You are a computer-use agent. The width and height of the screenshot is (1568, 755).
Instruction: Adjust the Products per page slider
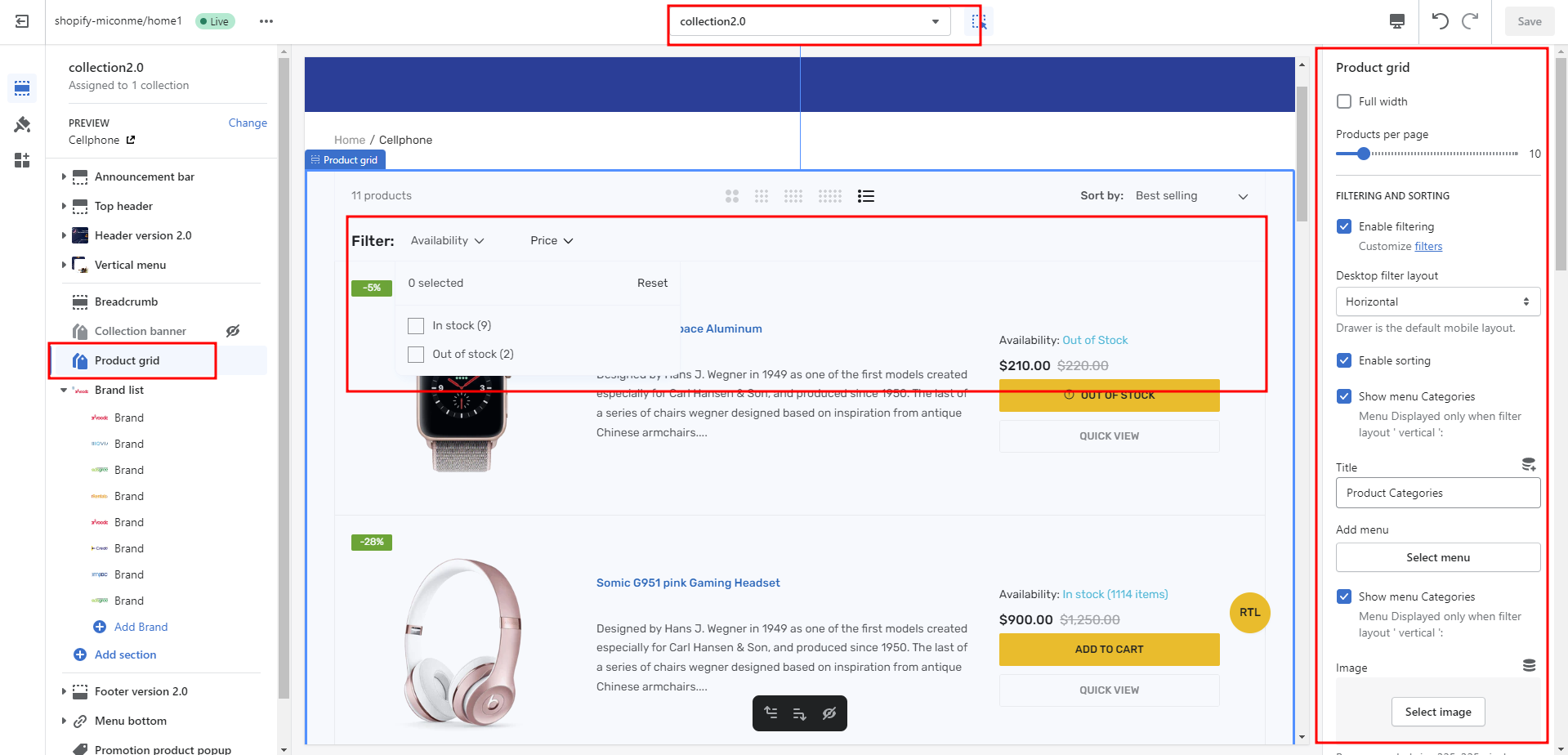click(x=1363, y=154)
